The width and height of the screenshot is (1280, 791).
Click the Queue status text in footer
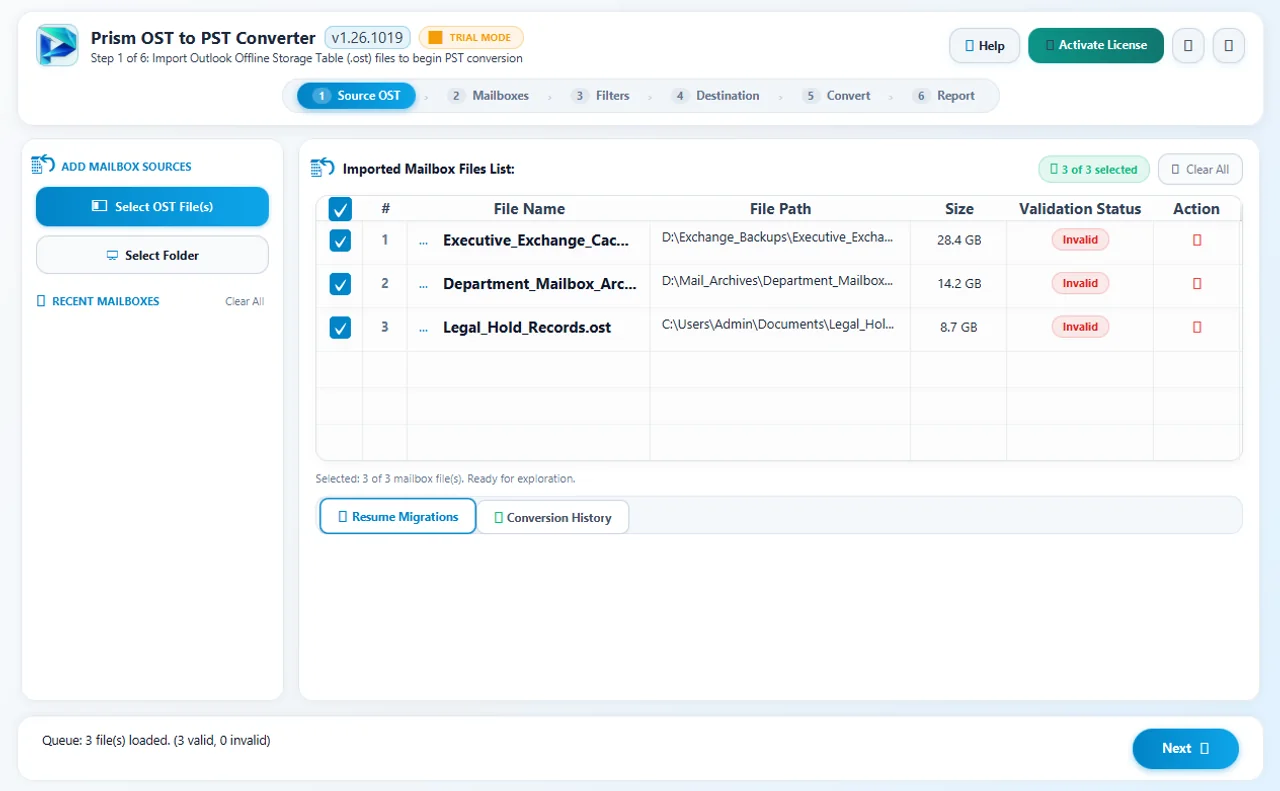coord(156,741)
